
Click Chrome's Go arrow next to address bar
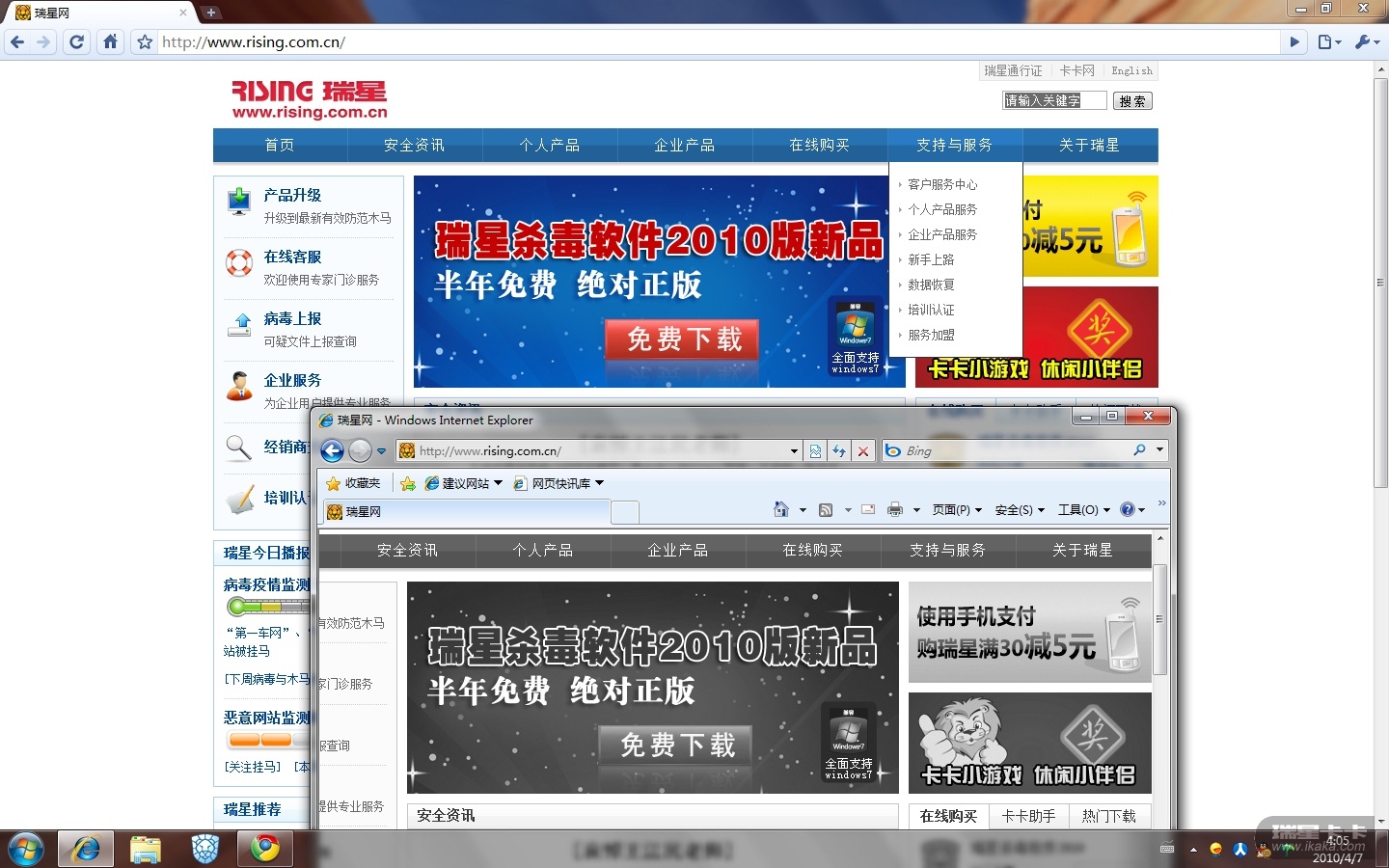pyautogui.click(x=1295, y=41)
